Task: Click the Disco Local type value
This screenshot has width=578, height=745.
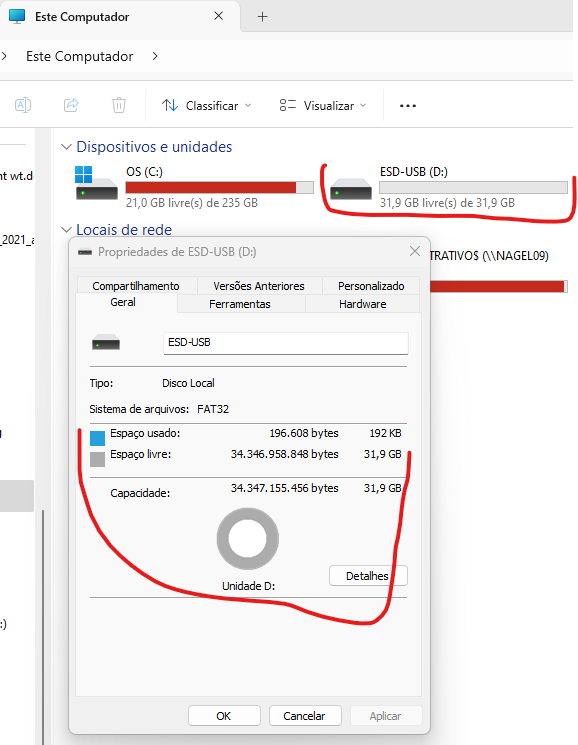Action: click(188, 383)
